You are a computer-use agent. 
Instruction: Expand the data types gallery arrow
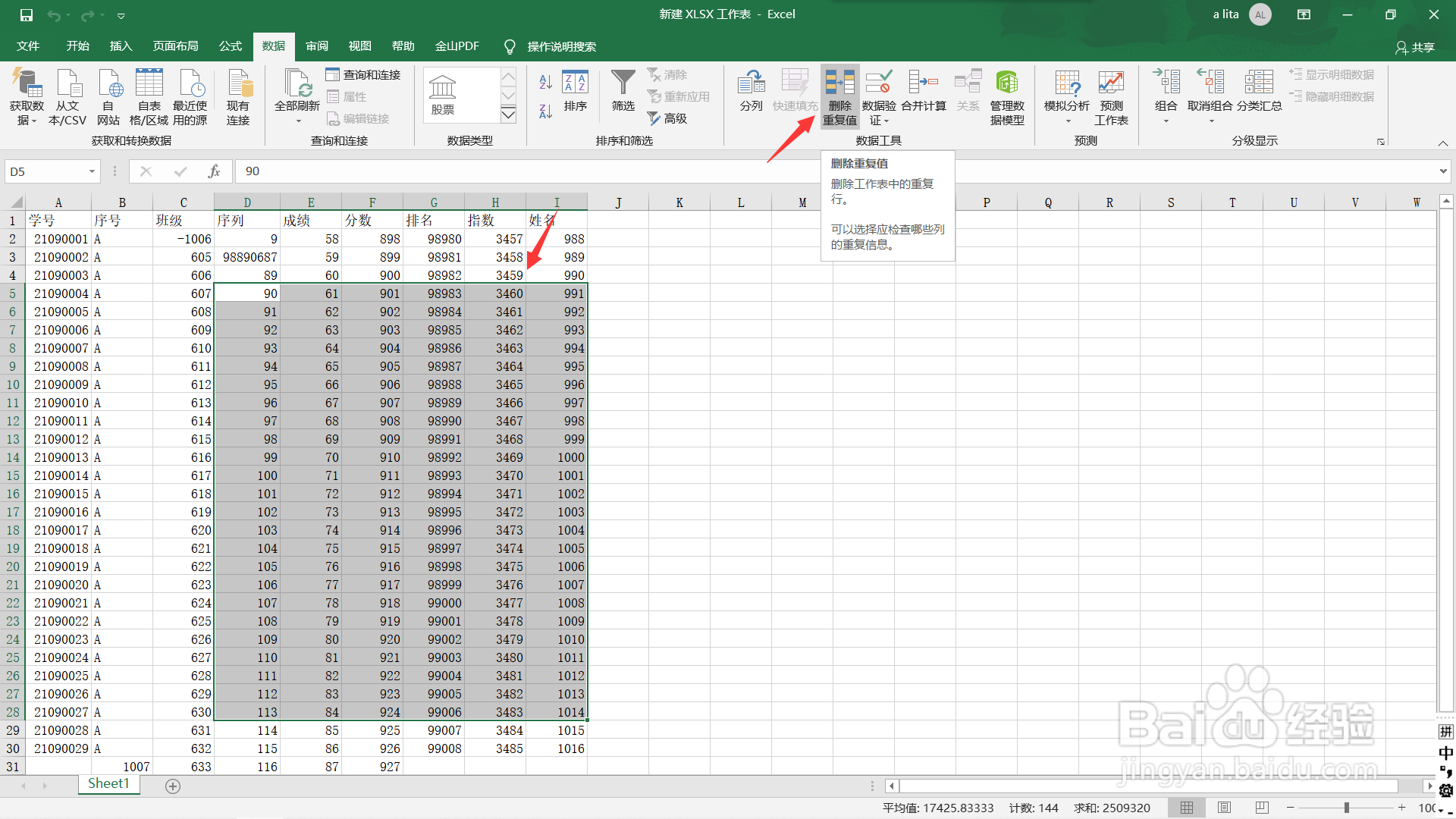tap(508, 115)
